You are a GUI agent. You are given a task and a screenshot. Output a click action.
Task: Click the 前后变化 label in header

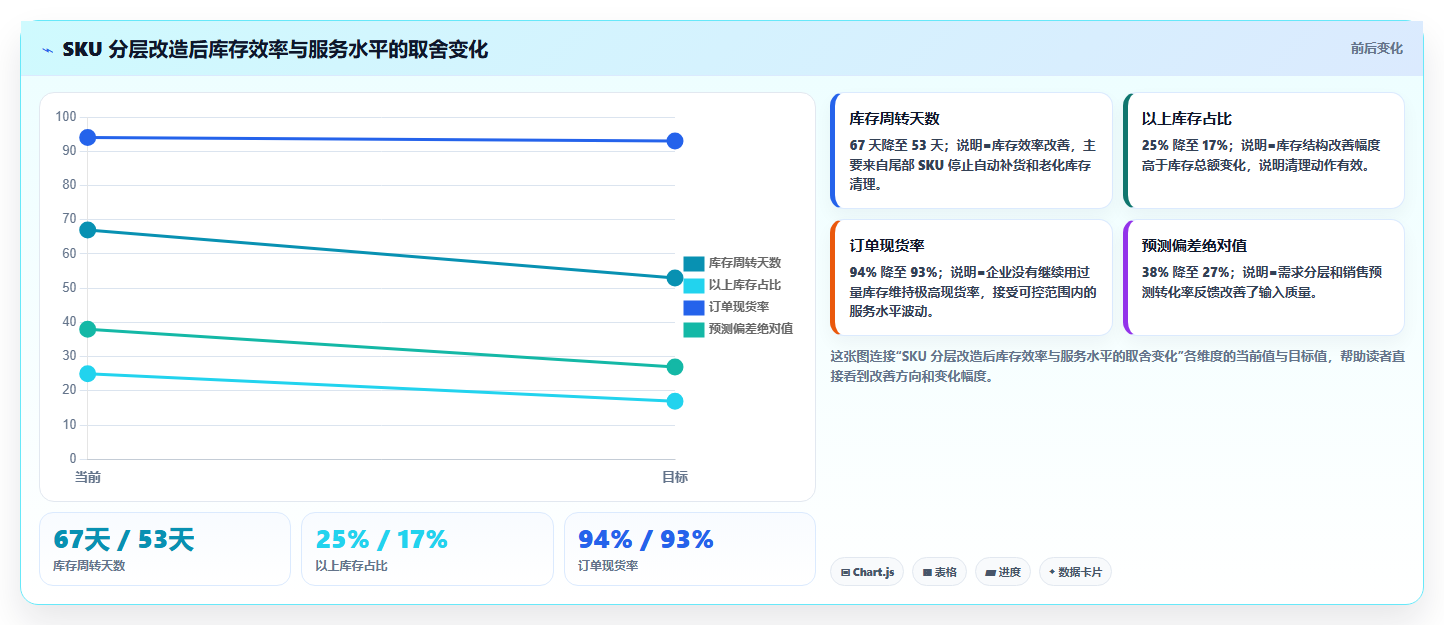1376,48
